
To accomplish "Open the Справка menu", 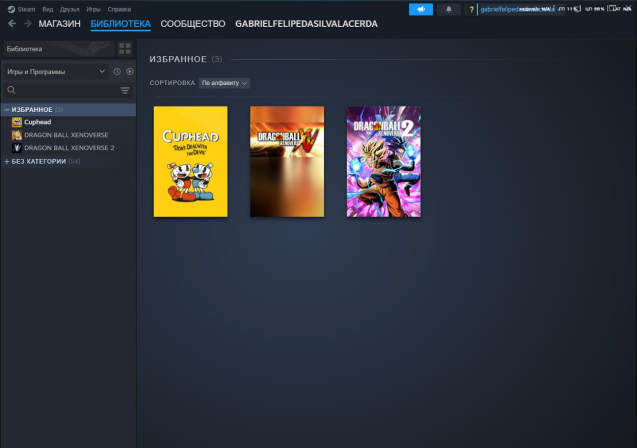I will (119, 9).
